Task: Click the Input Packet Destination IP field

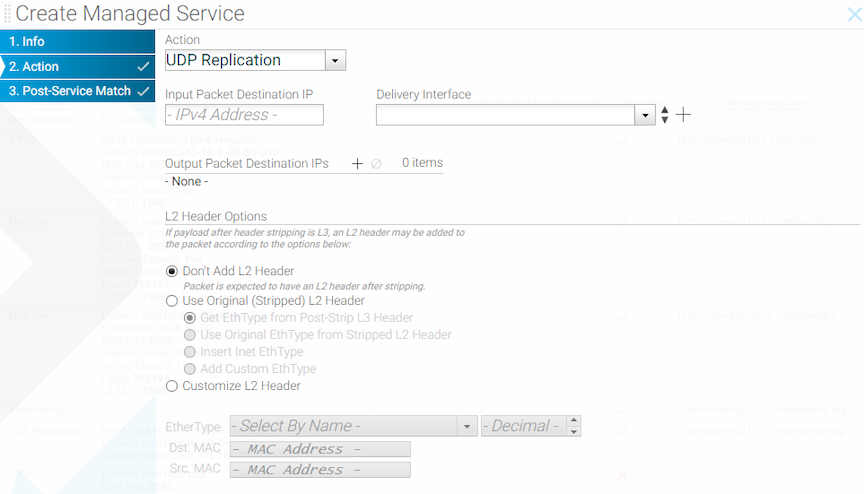Action: 244,115
